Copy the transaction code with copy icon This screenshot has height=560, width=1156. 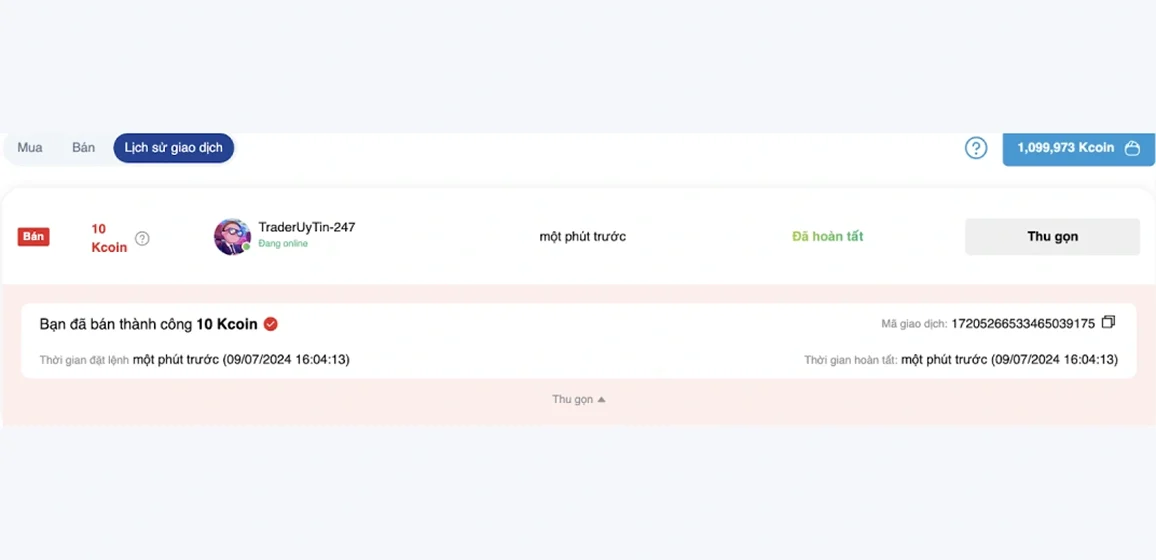[1108, 322]
